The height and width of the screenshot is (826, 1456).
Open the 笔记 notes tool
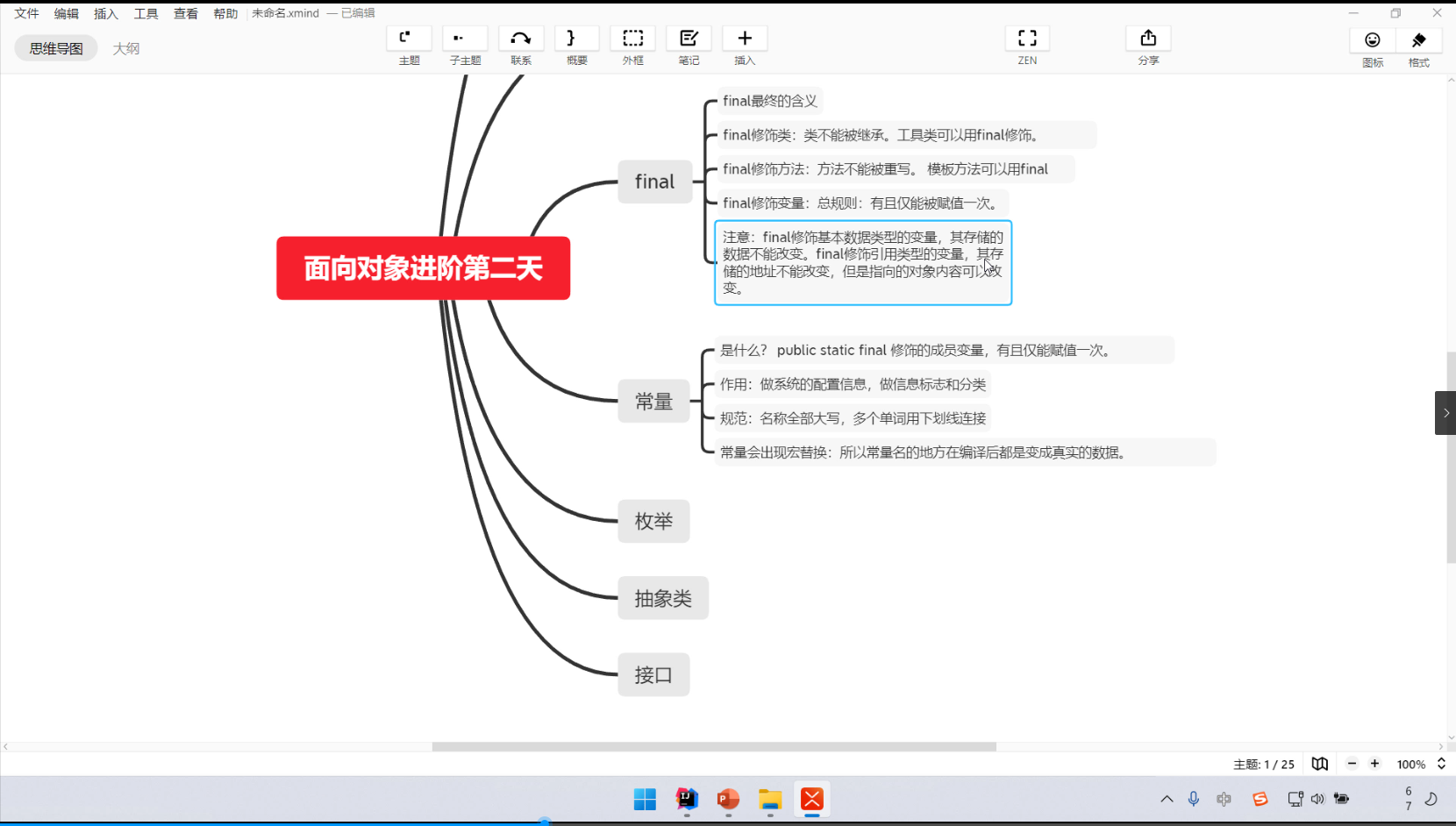click(x=689, y=46)
